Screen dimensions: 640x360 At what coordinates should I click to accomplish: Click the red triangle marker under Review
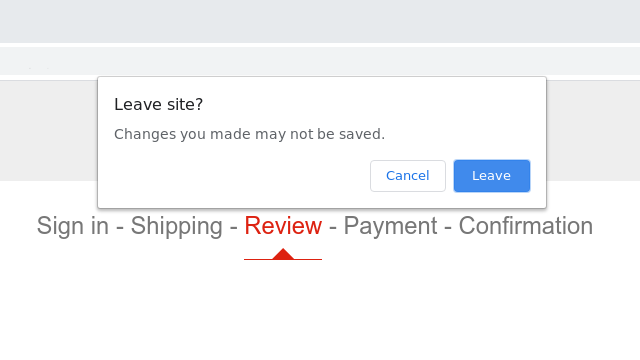pyautogui.click(x=283, y=254)
